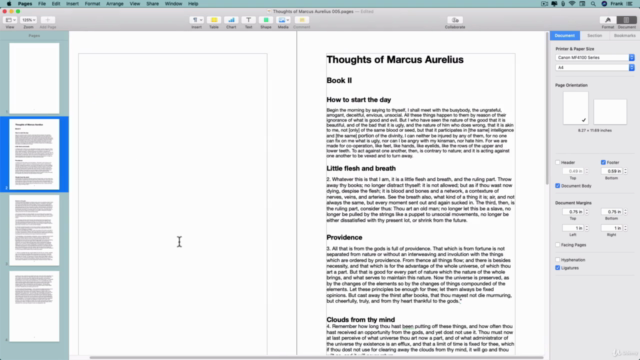Show the Format inspector
This screenshot has width=640, height=360.
click(x=608, y=20)
